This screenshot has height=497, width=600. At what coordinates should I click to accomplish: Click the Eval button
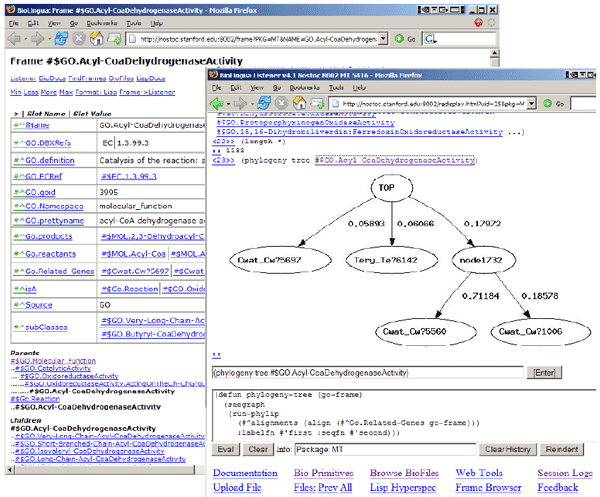coord(226,449)
